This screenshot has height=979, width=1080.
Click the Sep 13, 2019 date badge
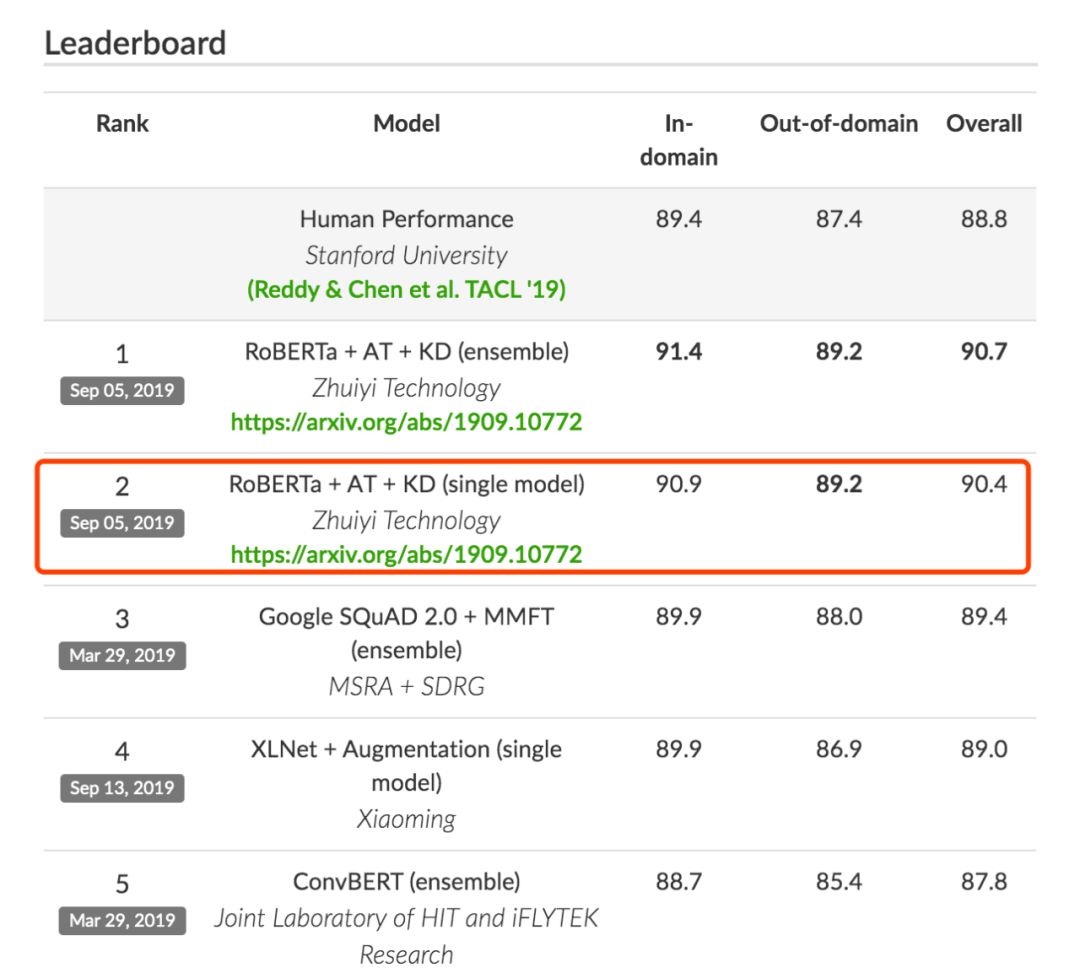(122, 788)
